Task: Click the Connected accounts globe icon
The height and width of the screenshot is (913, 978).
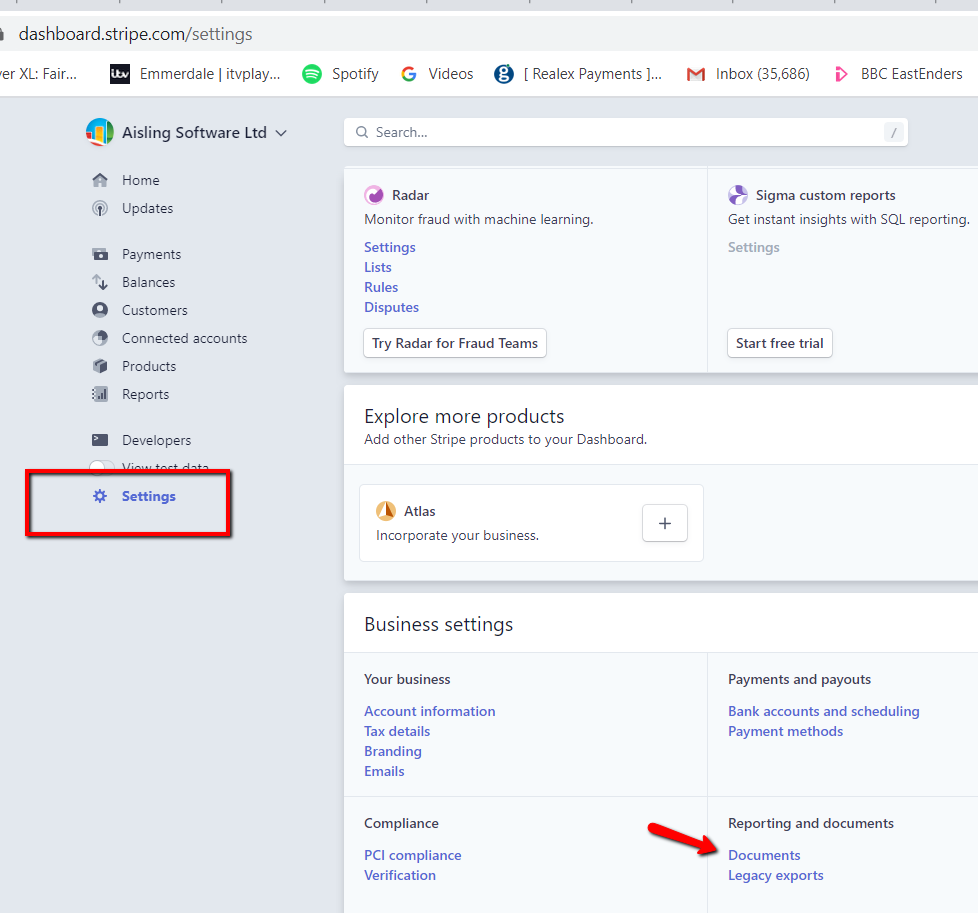Action: point(100,339)
